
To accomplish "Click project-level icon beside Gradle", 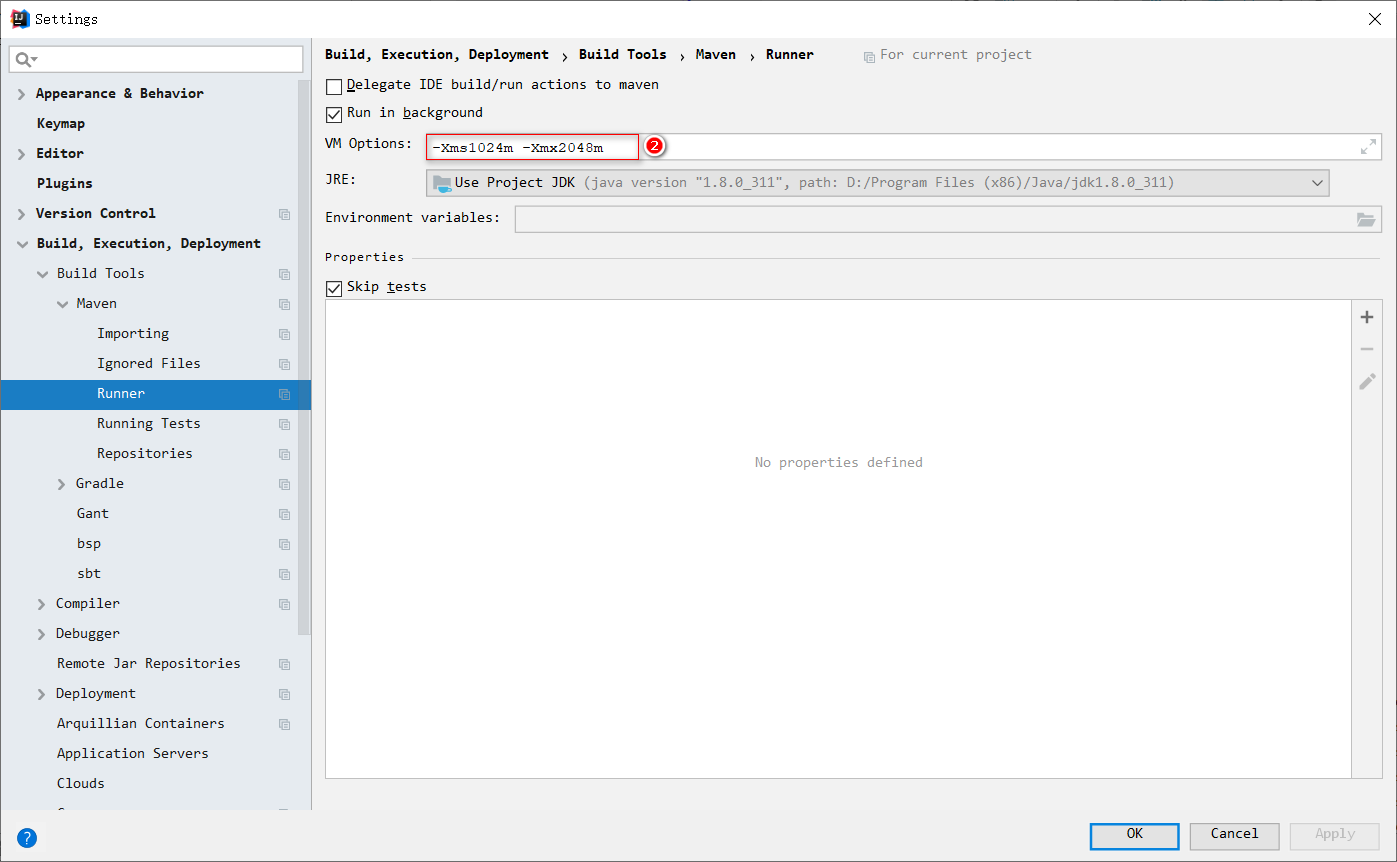I will click(x=285, y=484).
